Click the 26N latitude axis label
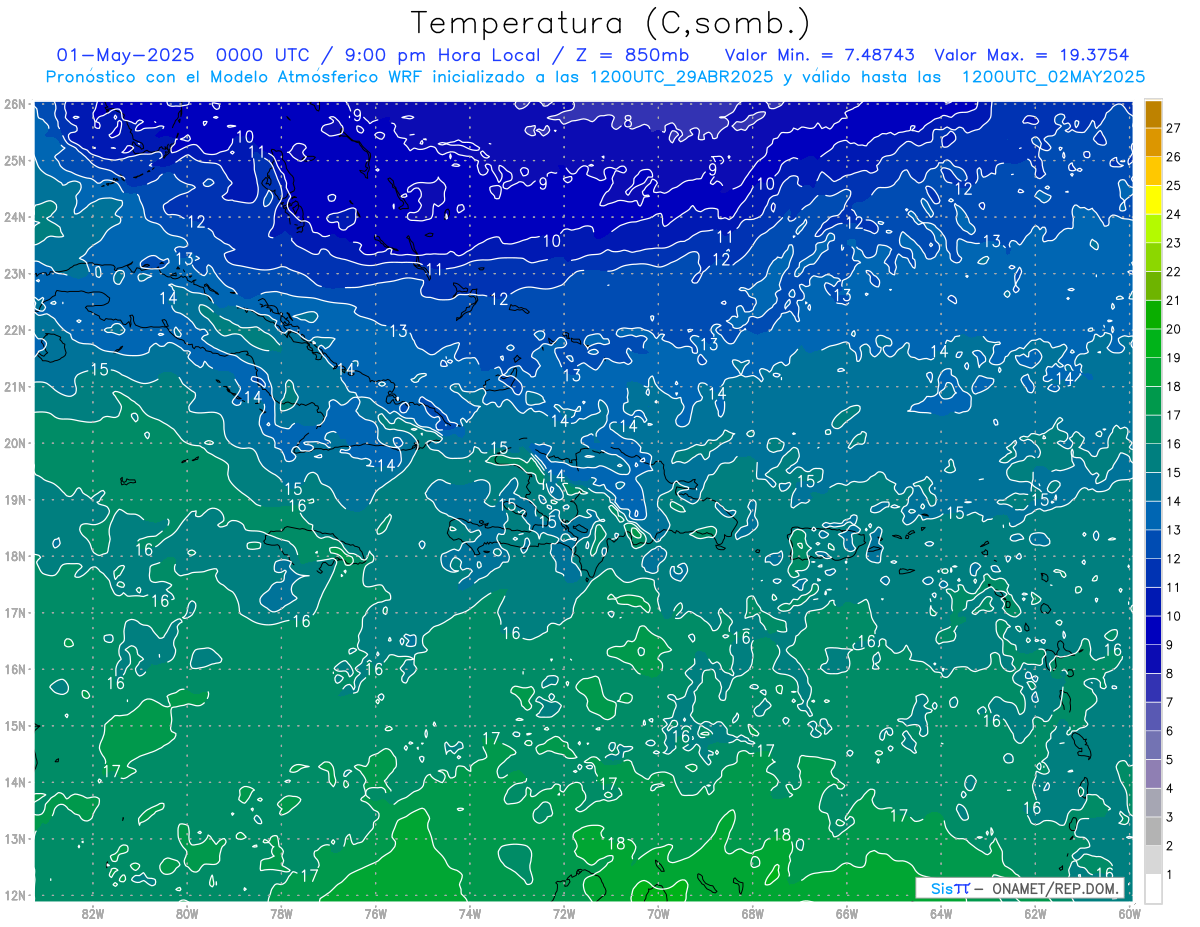Screen dimensions: 1200x927 [x=15, y=104]
